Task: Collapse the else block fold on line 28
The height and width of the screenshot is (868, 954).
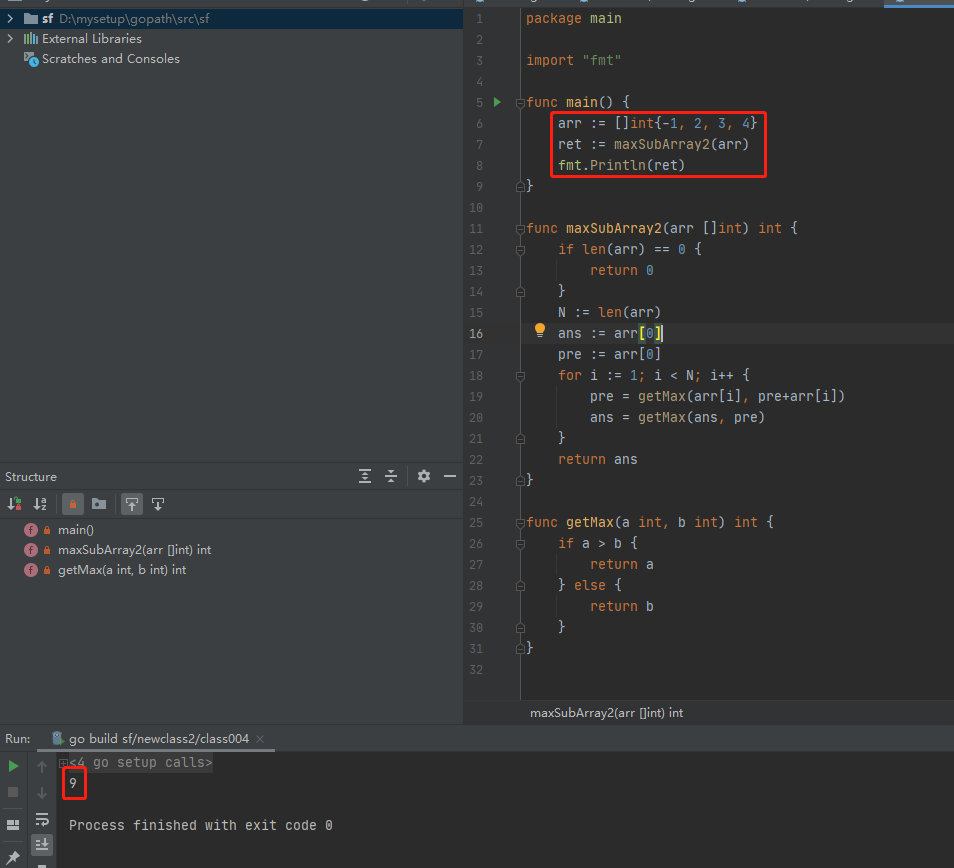Action: tap(520, 586)
